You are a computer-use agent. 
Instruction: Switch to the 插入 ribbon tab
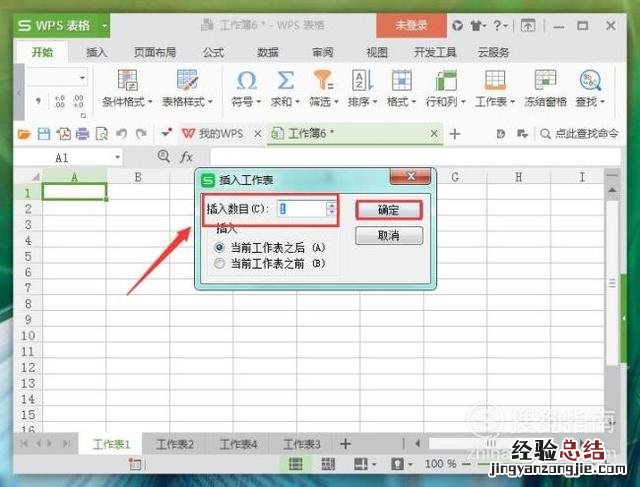coord(97,52)
